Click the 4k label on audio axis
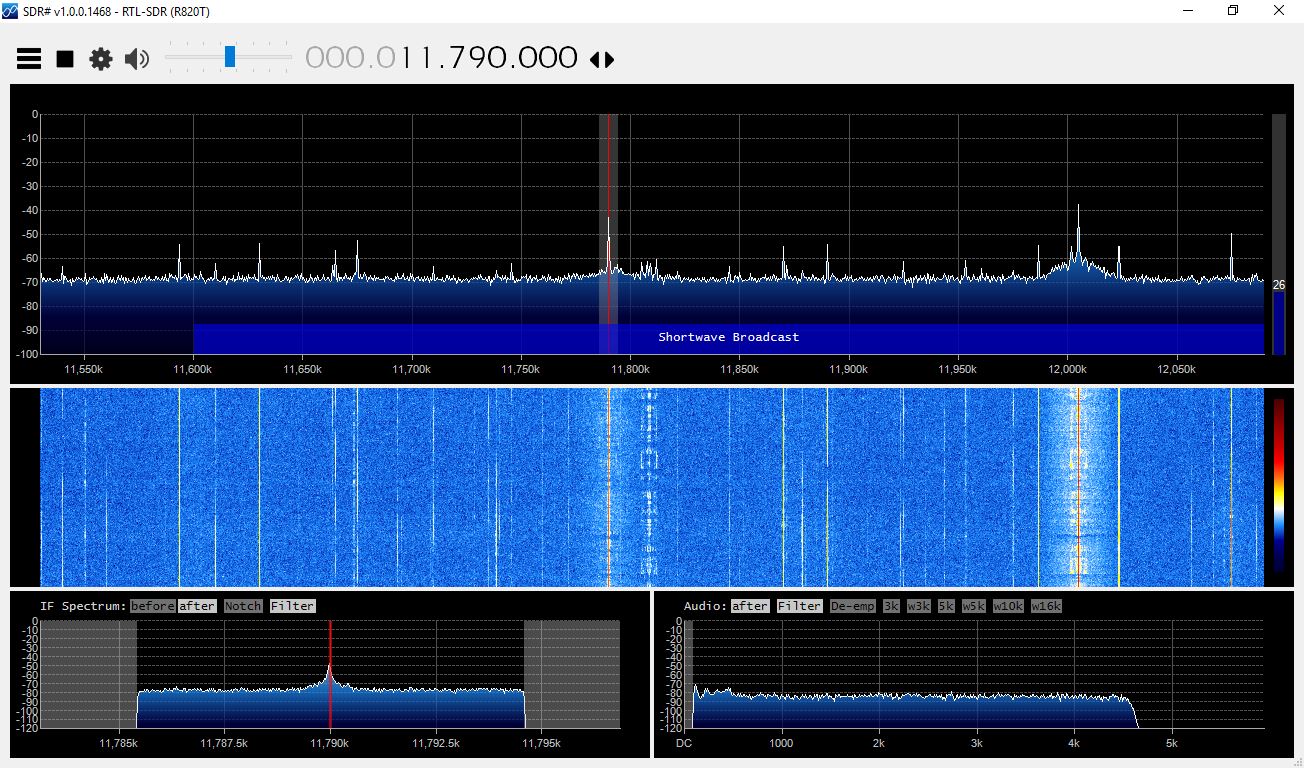Screen dimensions: 1304x768 pyautogui.click(x=1074, y=743)
